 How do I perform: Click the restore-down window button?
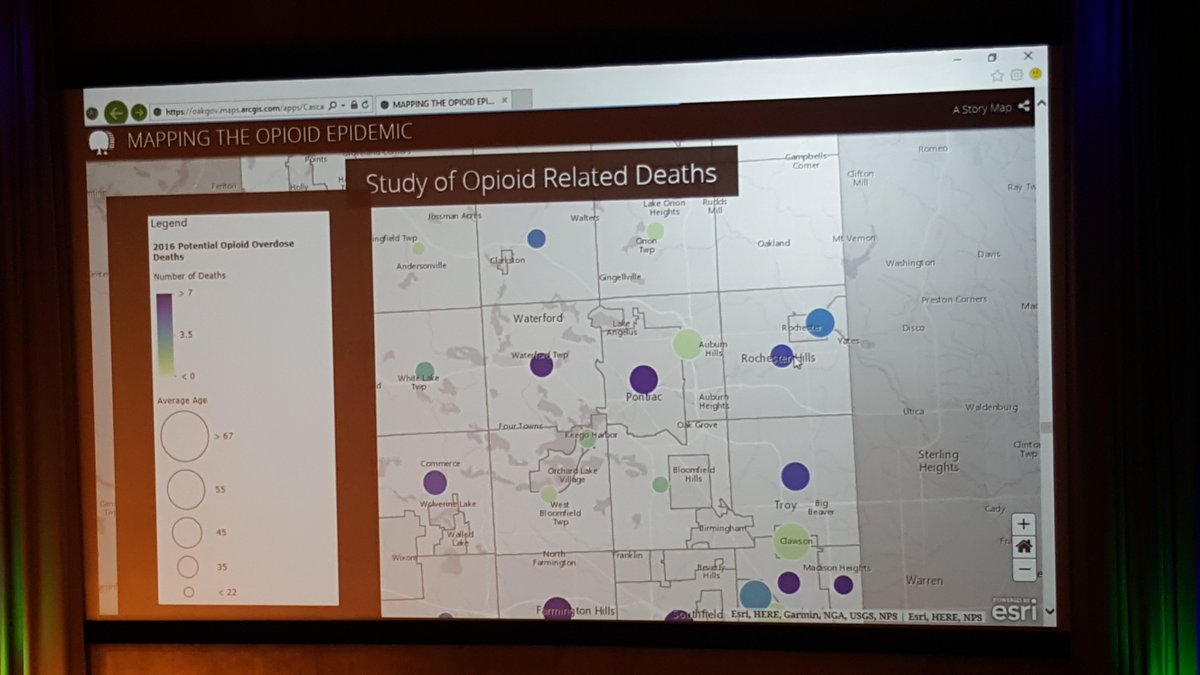point(992,57)
